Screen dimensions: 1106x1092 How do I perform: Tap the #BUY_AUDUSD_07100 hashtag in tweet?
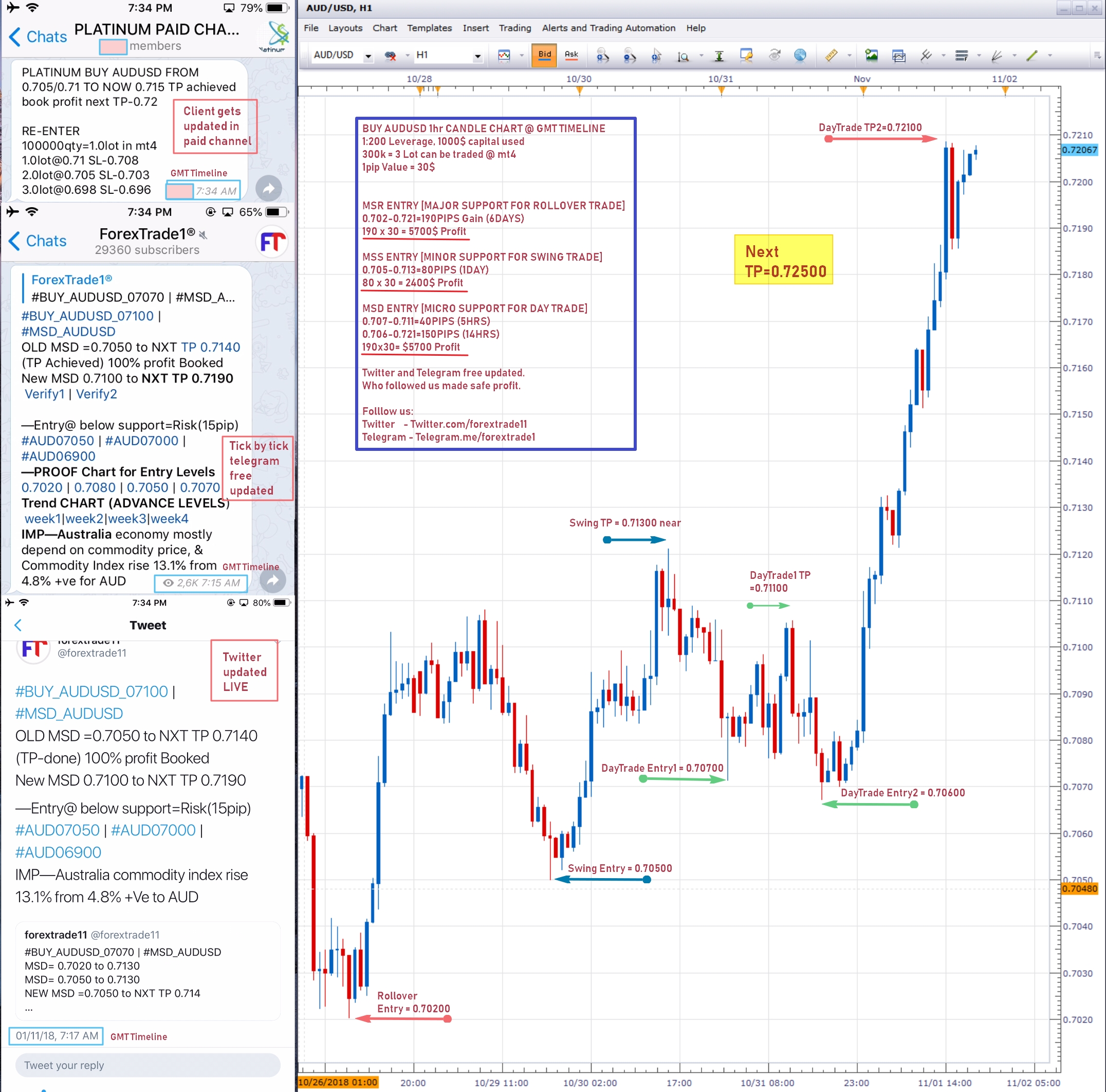coord(91,691)
